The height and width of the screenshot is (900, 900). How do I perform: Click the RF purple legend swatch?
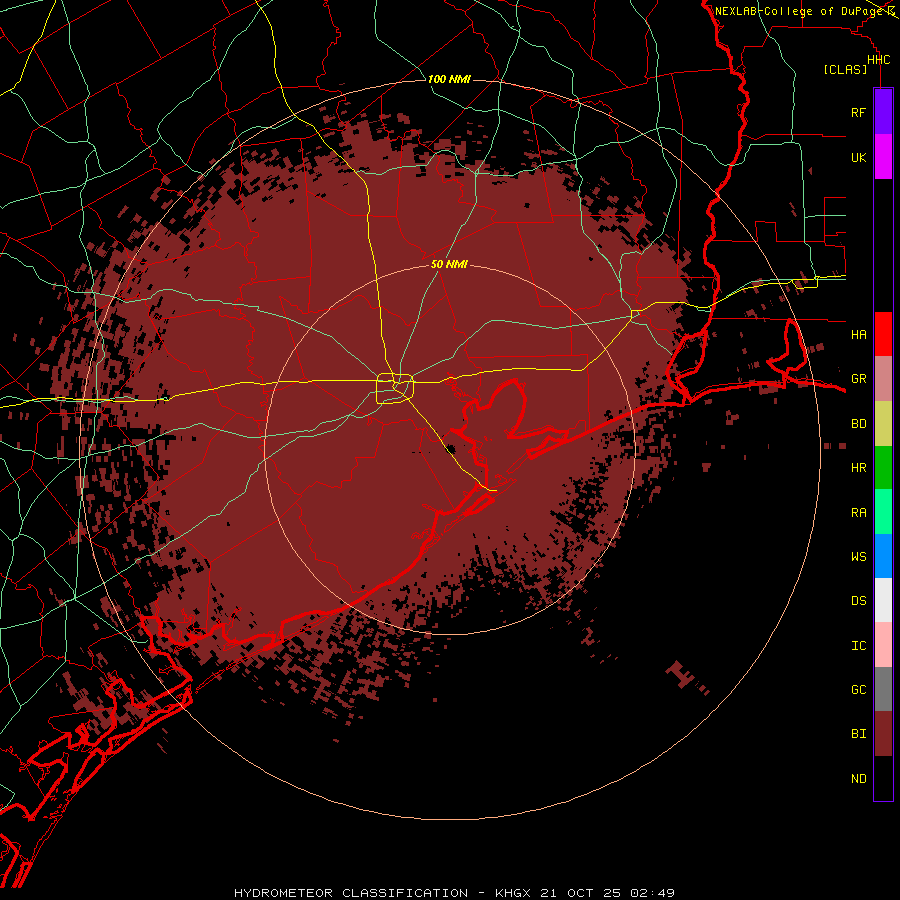pos(883,112)
